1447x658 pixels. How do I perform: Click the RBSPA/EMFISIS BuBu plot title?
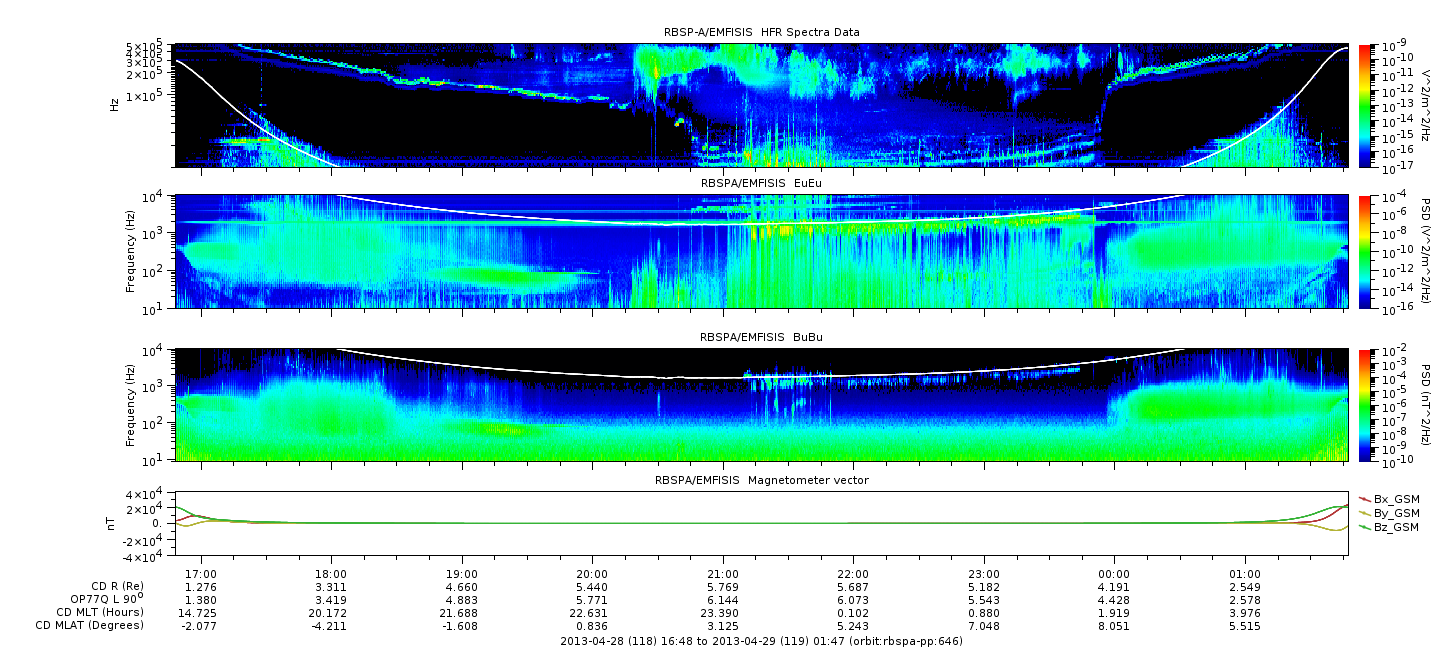[761, 338]
